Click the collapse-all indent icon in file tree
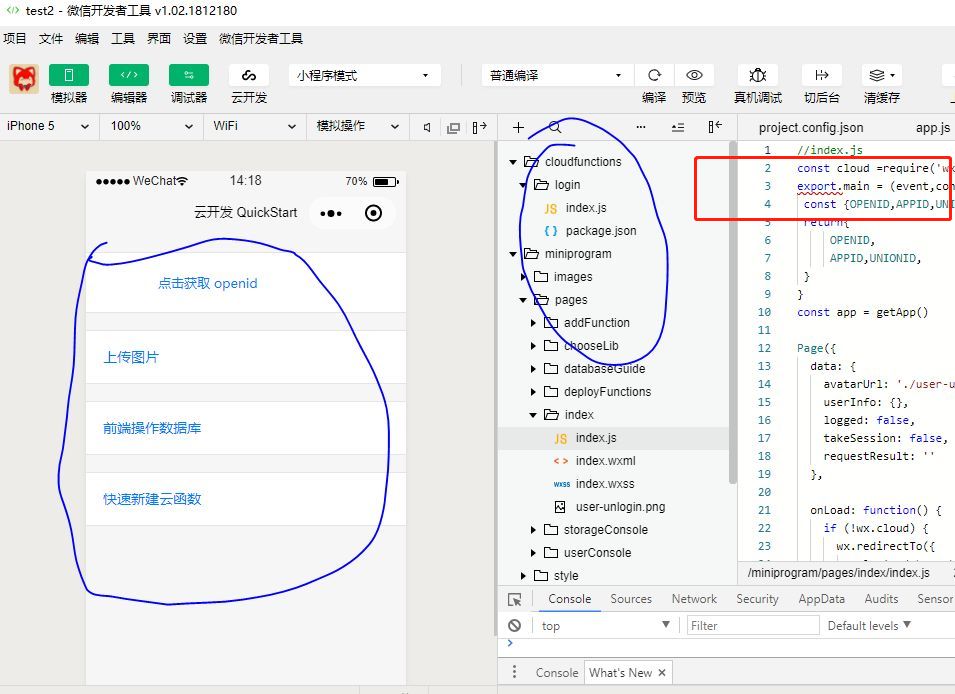The width and height of the screenshot is (955, 694). [x=678, y=127]
